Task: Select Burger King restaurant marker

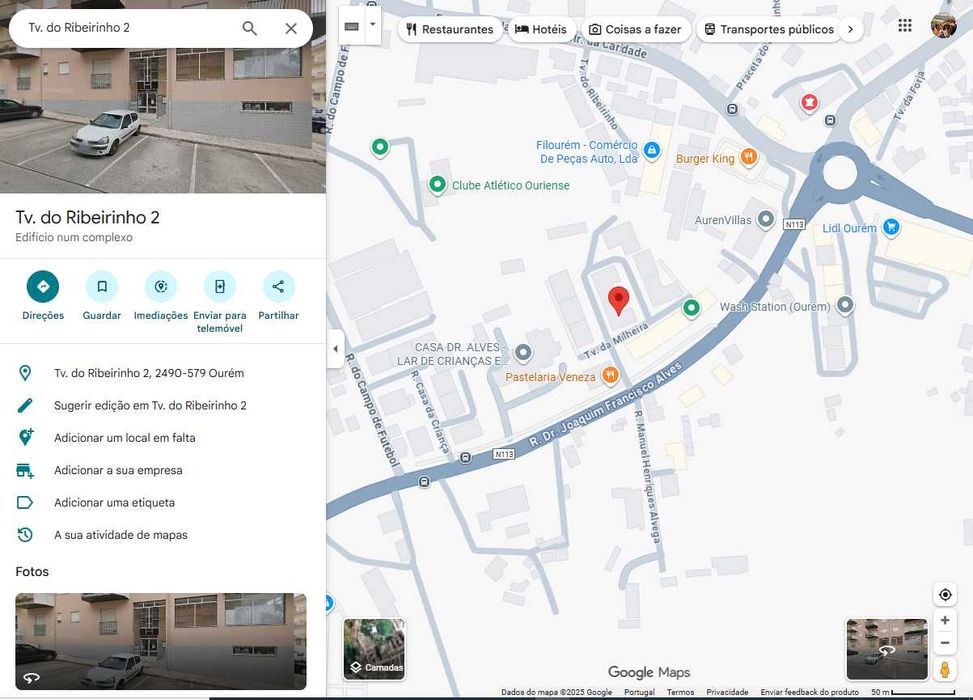Action: coord(749,157)
